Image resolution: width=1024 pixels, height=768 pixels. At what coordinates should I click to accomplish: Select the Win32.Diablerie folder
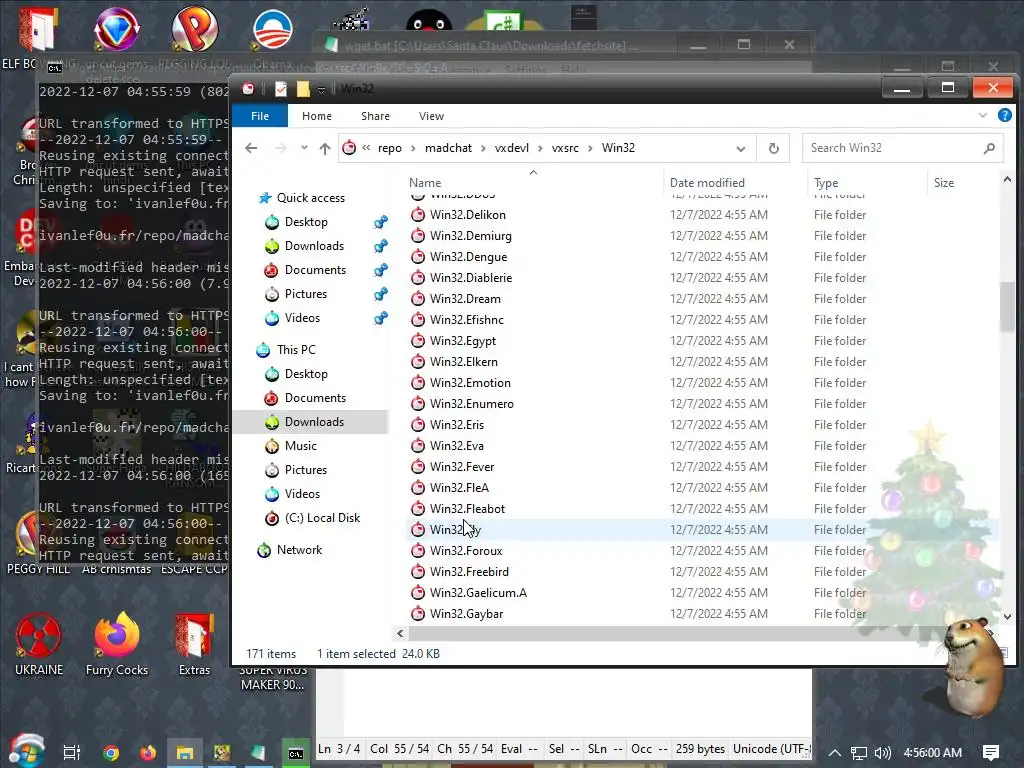click(x=470, y=278)
